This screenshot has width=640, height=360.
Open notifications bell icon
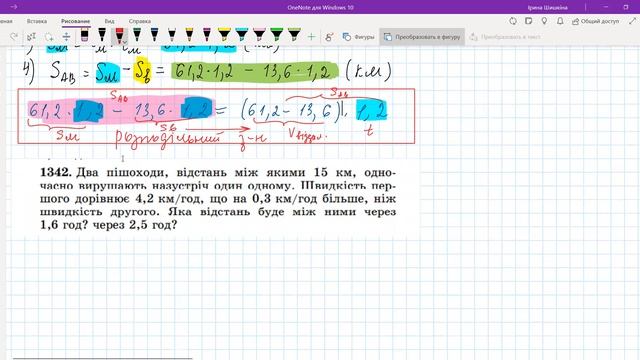click(x=560, y=21)
